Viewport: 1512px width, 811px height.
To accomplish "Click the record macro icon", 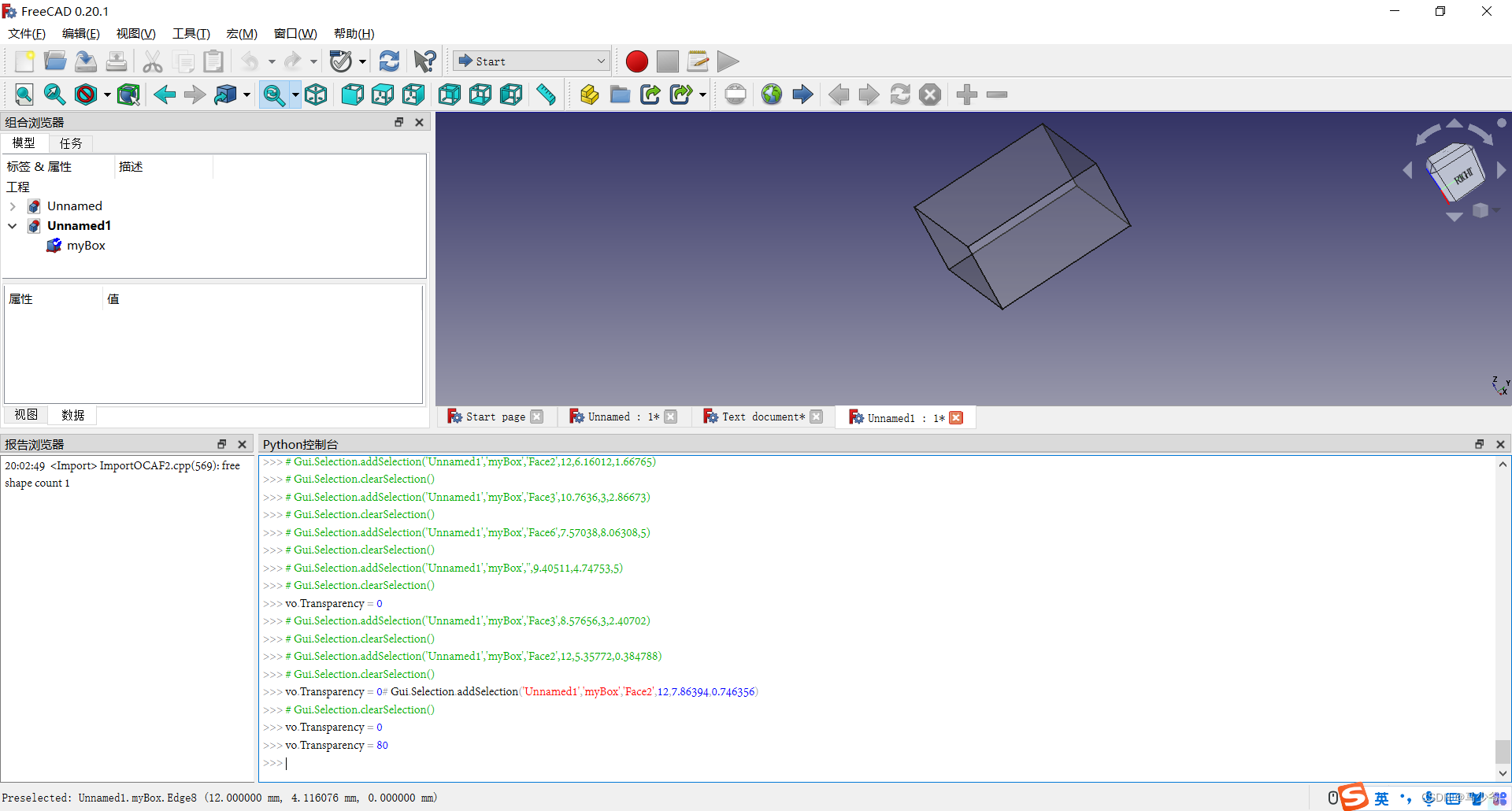I will pos(636,61).
